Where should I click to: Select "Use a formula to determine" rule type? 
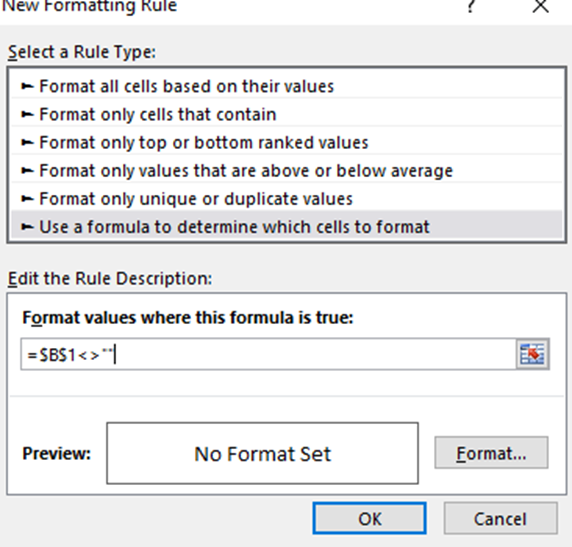[287, 226]
